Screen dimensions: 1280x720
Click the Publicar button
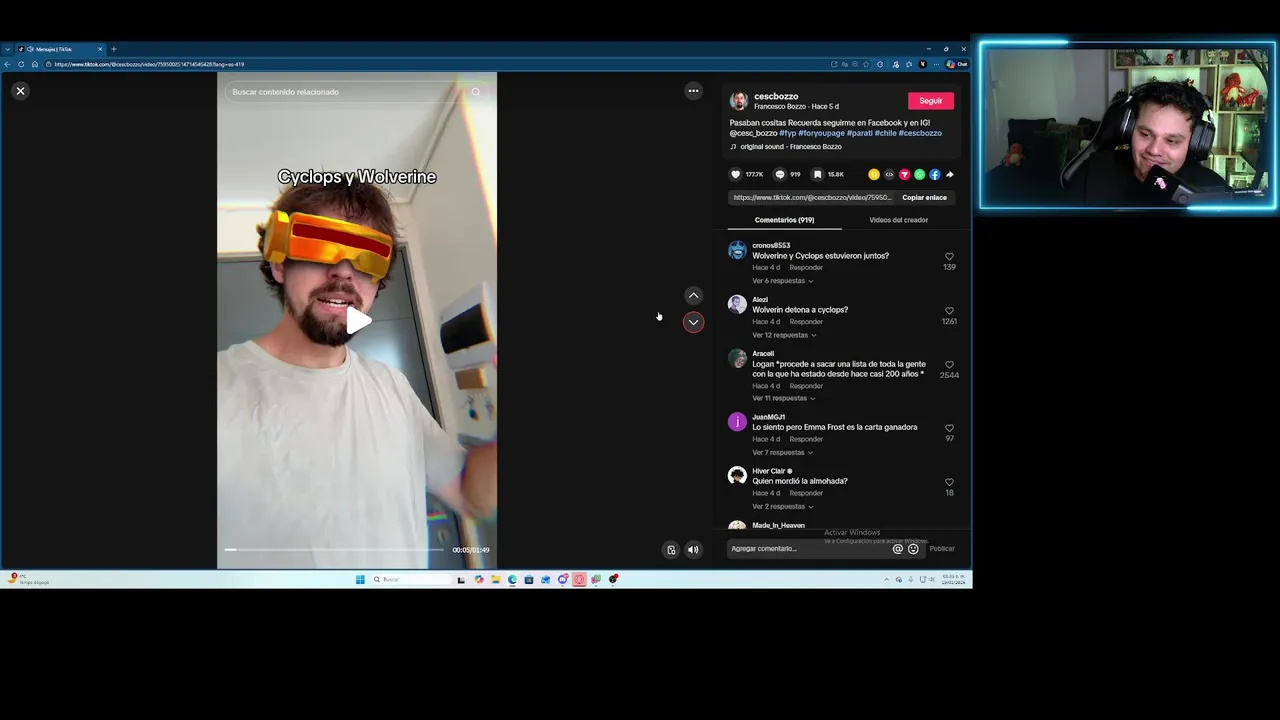click(942, 549)
